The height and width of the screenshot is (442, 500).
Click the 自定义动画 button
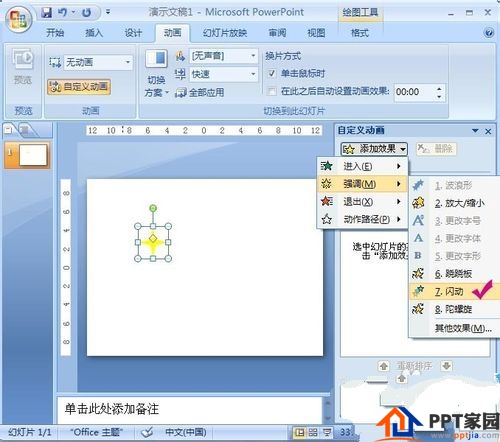tap(79, 87)
